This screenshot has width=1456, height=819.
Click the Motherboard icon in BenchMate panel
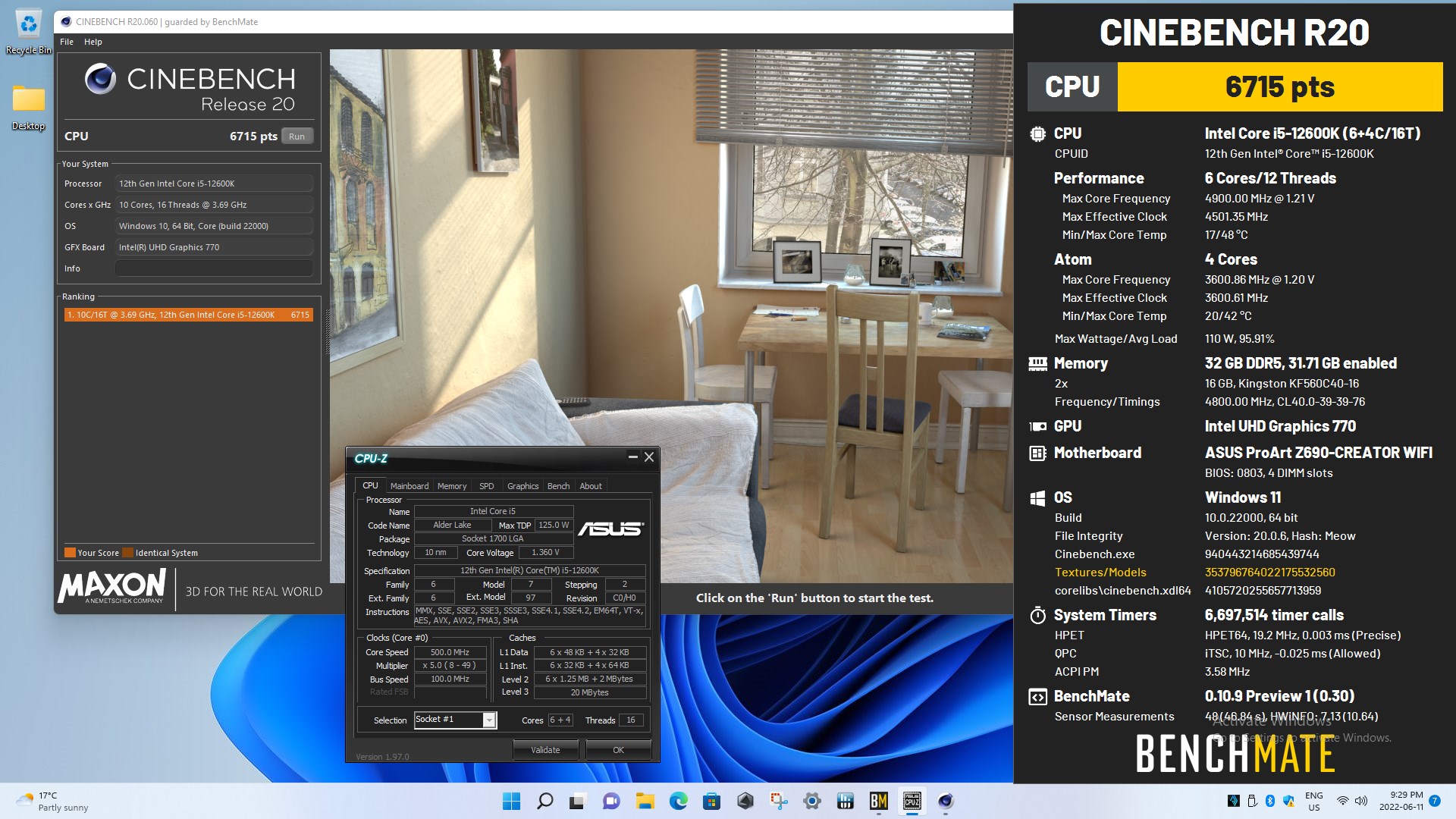pyautogui.click(x=1037, y=453)
